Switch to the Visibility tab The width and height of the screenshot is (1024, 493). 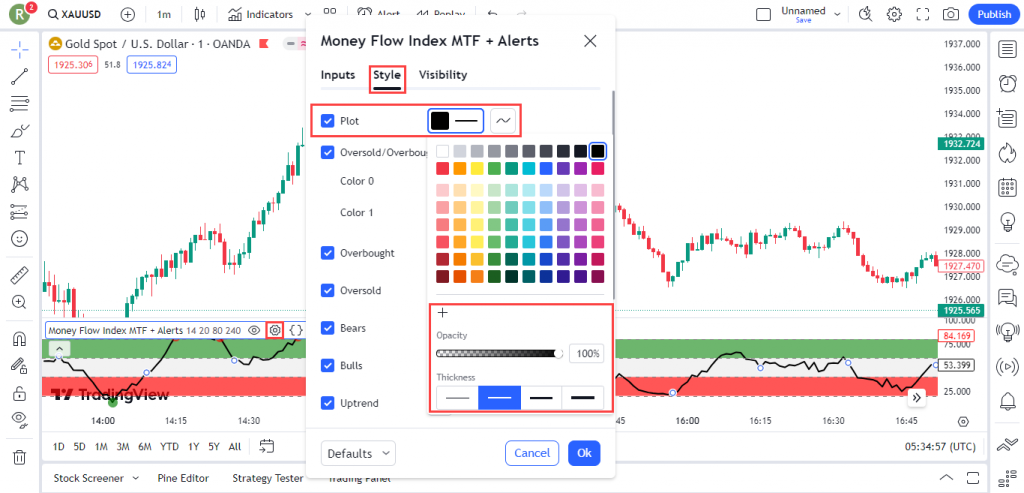[x=443, y=75]
